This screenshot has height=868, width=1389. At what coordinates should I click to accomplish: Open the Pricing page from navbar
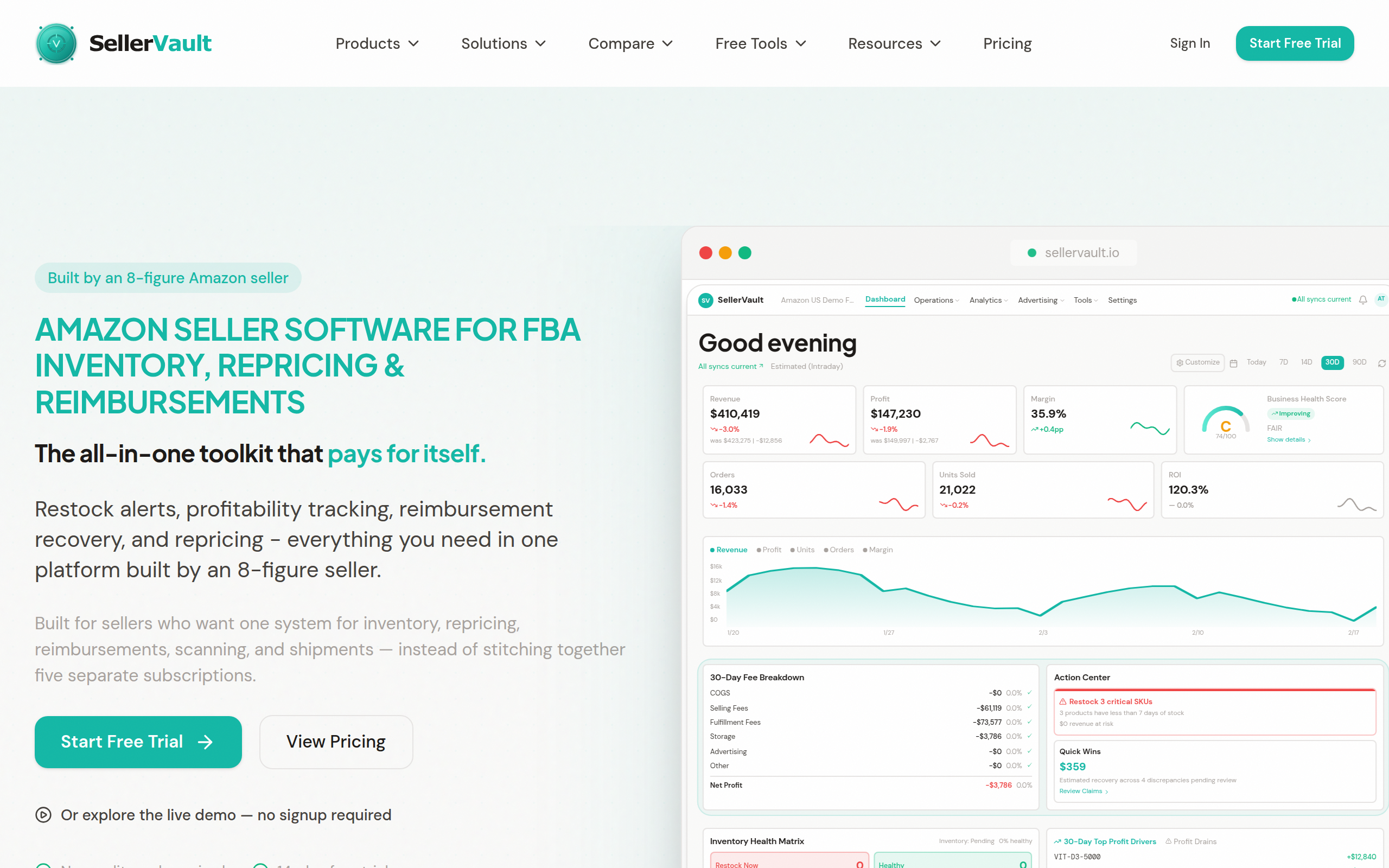point(1008,43)
